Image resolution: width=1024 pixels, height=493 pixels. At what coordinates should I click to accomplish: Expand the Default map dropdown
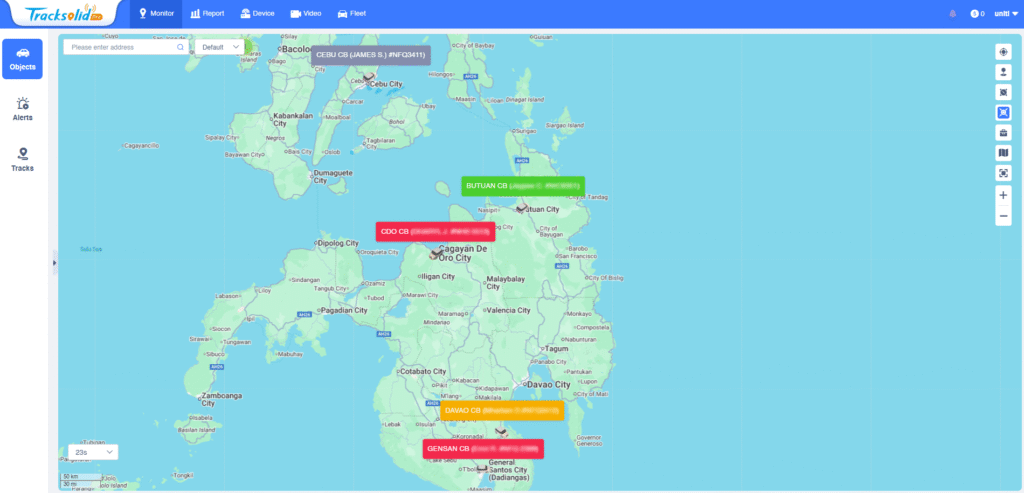pos(220,47)
